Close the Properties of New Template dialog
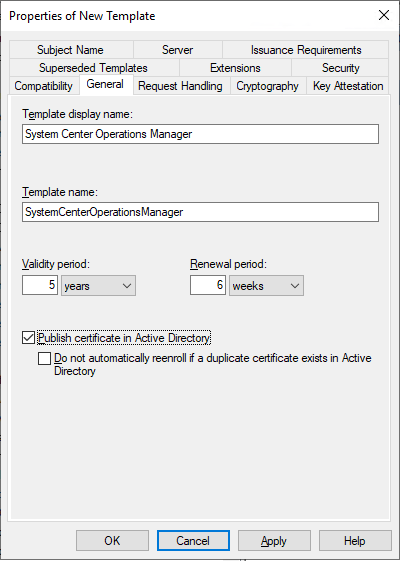Image resolution: width=400 pixels, height=561 pixels. tap(384, 15)
